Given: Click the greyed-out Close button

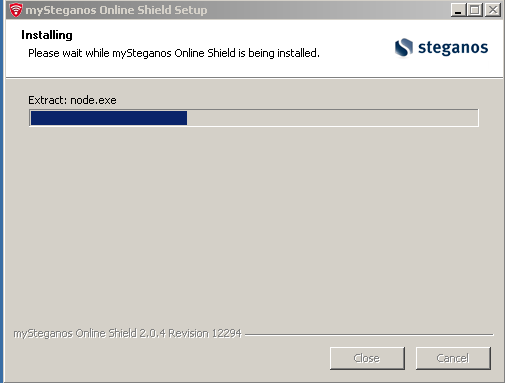Looking at the screenshot, I should (367, 358).
